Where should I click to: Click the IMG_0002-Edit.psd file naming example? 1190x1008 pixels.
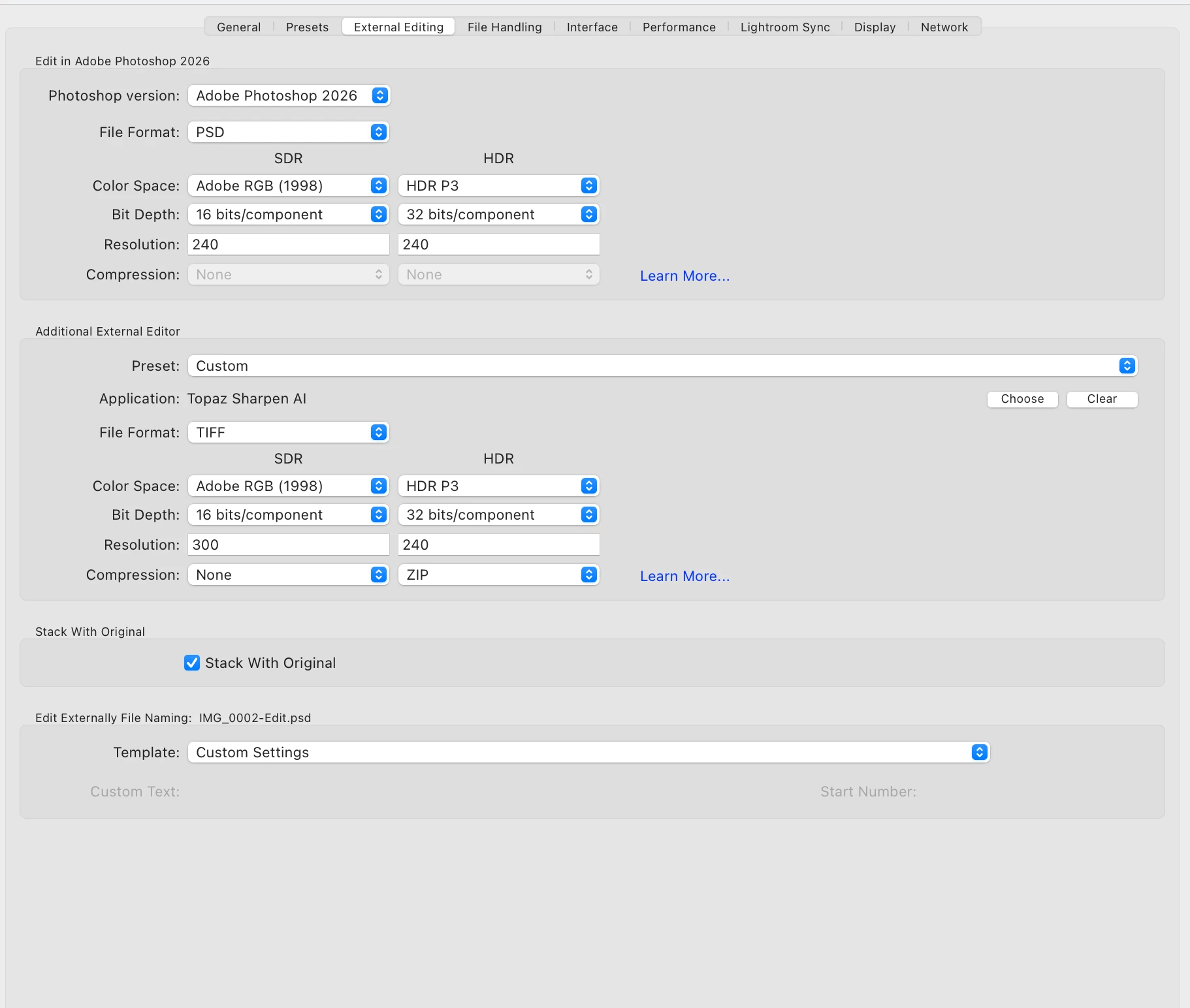pyautogui.click(x=255, y=717)
